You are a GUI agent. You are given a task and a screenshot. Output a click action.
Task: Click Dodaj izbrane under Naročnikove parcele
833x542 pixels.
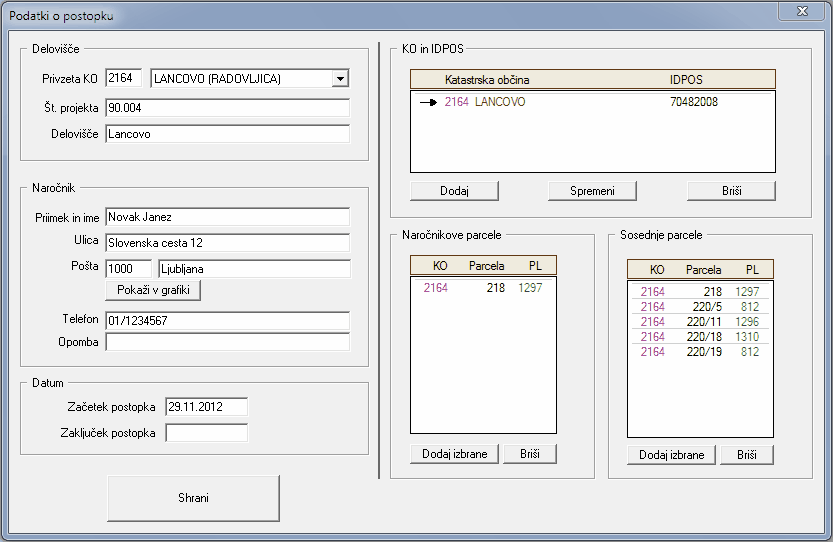(x=454, y=454)
